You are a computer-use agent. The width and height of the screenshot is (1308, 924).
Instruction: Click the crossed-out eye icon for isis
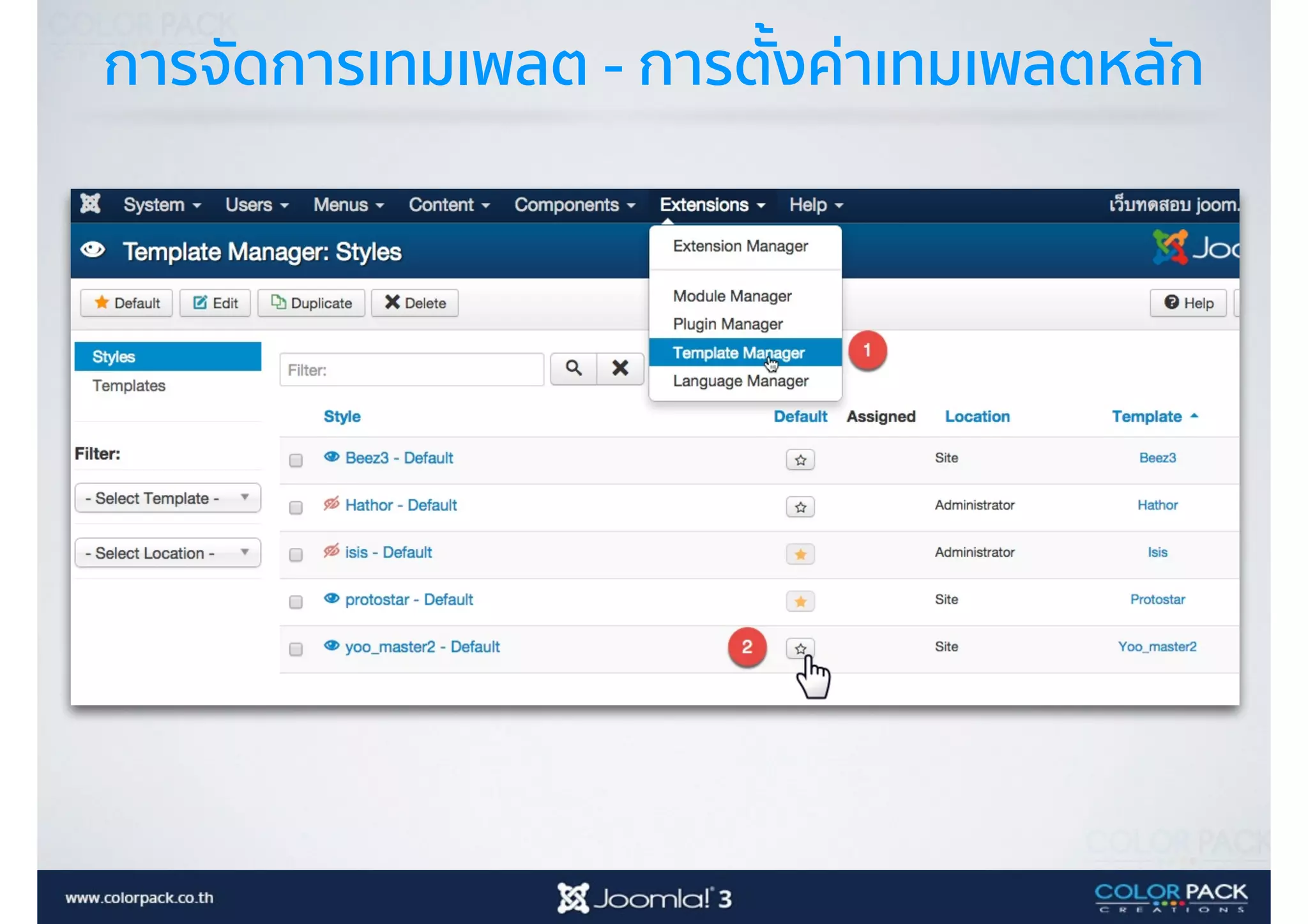point(331,551)
